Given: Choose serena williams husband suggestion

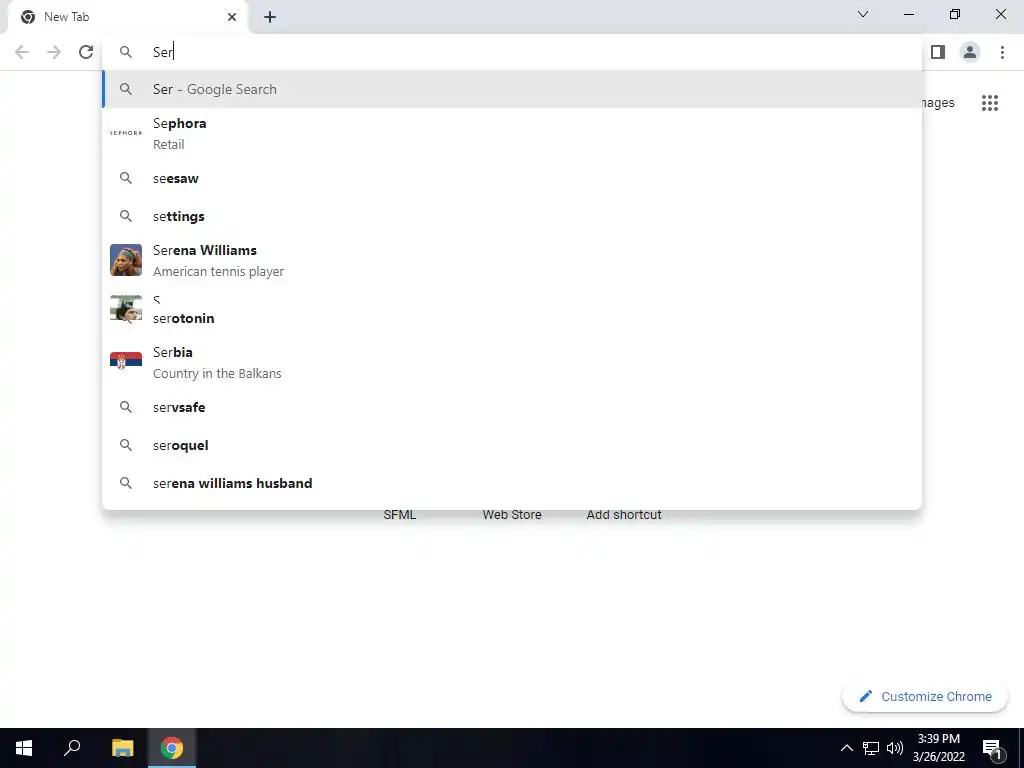Looking at the screenshot, I should coord(512,483).
